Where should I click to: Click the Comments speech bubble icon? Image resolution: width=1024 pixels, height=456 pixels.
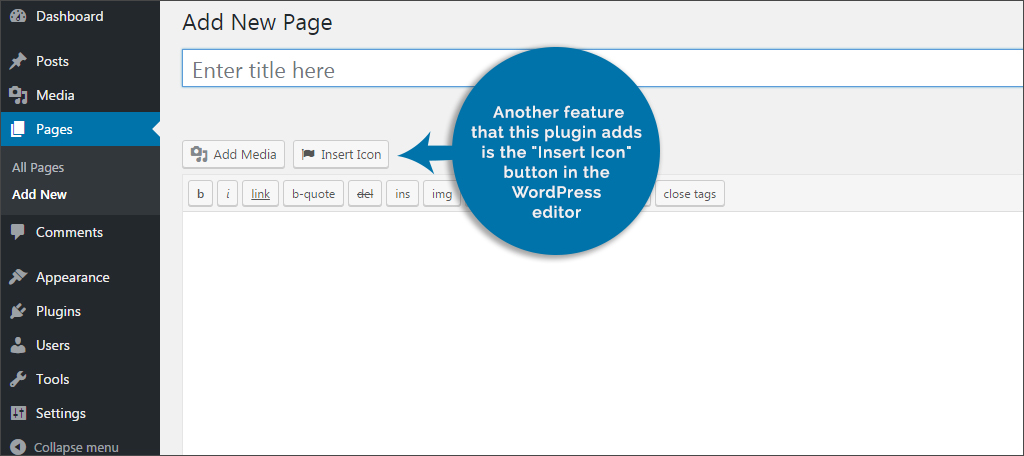(18, 233)
